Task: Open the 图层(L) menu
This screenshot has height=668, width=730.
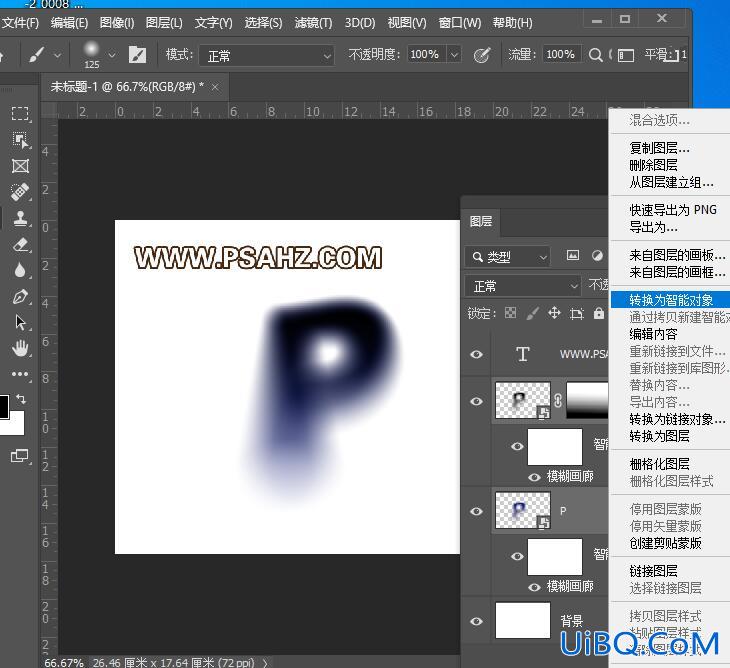Action: point(164,22)
